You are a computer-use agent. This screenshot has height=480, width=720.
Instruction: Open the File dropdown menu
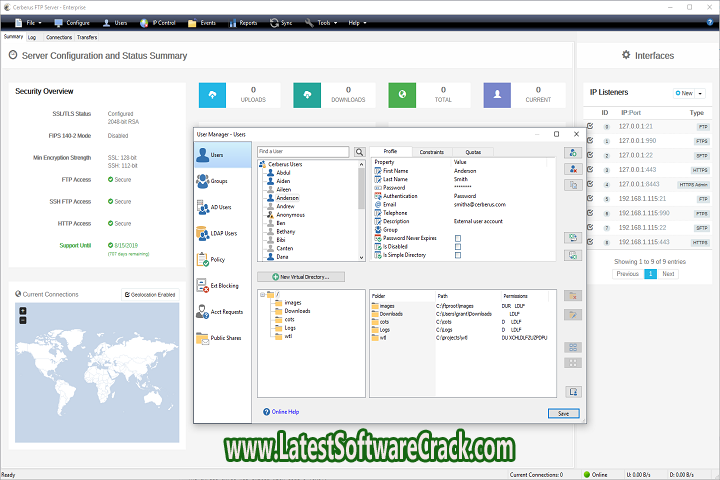tap(26, 21)
